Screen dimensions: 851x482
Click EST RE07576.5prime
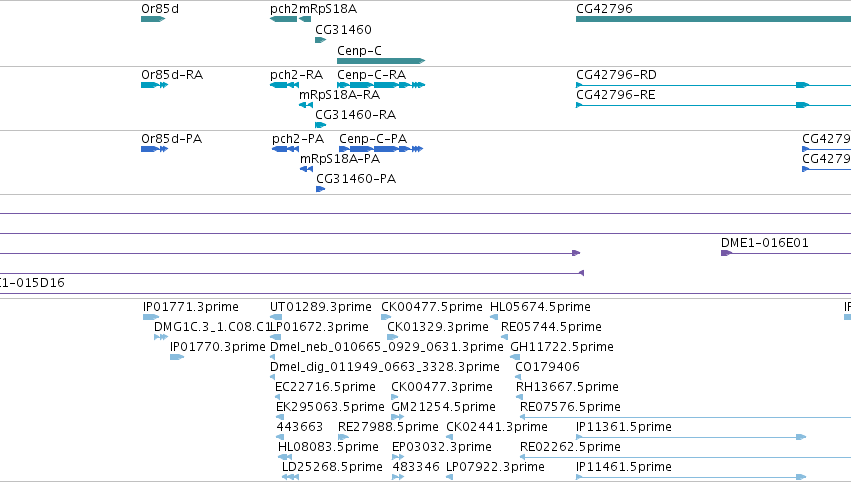[570, 408]
